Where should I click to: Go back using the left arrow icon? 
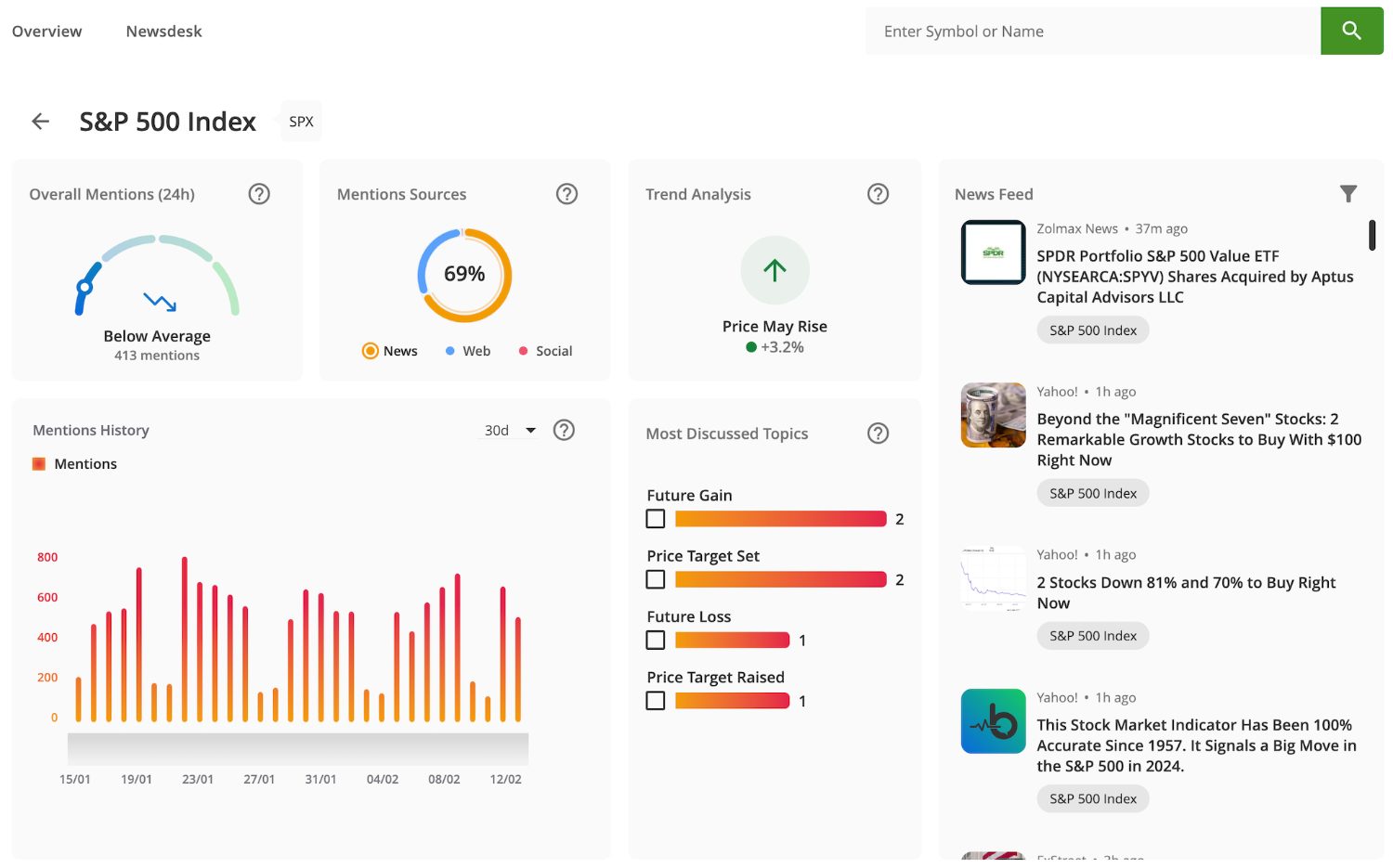41,122
